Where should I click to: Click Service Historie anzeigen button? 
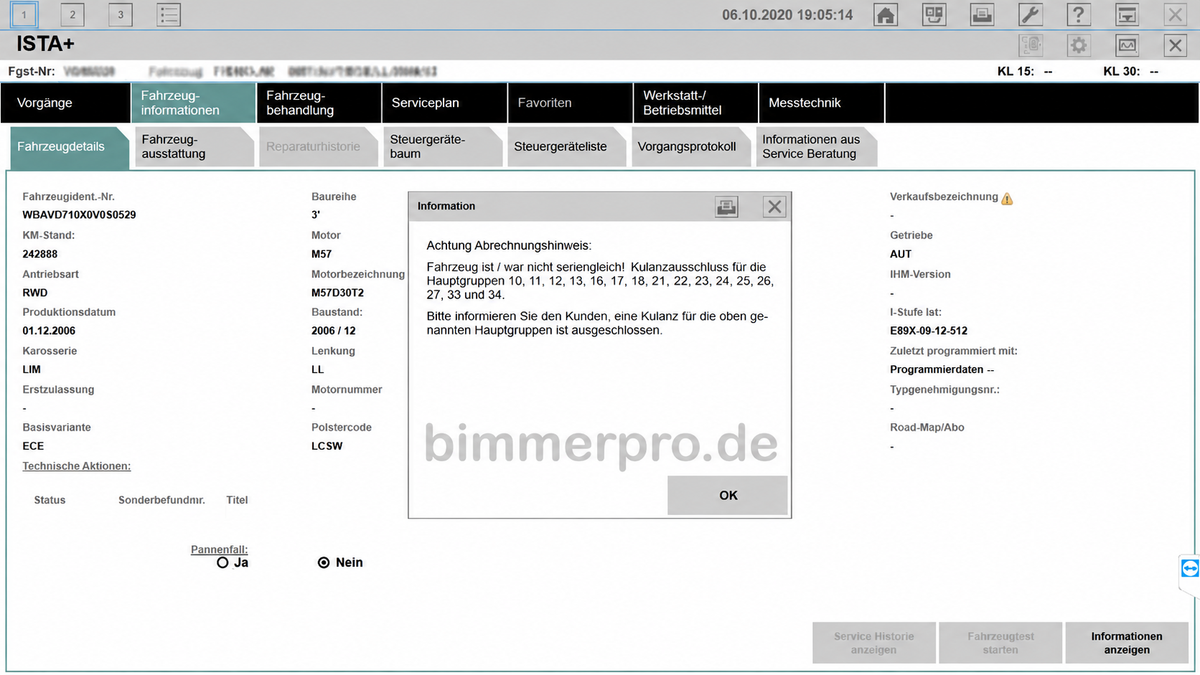[x=874, y=643]
